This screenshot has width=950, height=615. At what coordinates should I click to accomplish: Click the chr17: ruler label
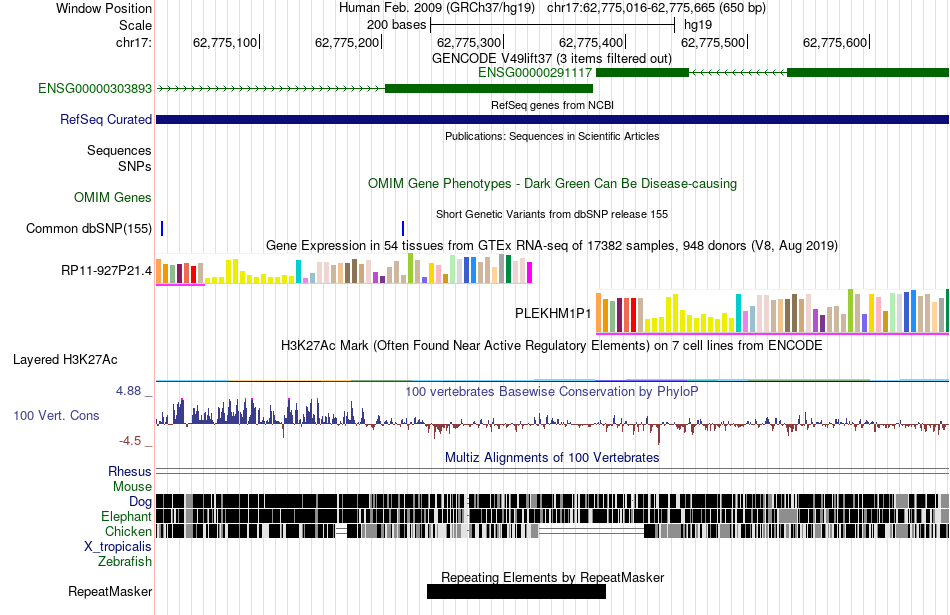(134, 42)
